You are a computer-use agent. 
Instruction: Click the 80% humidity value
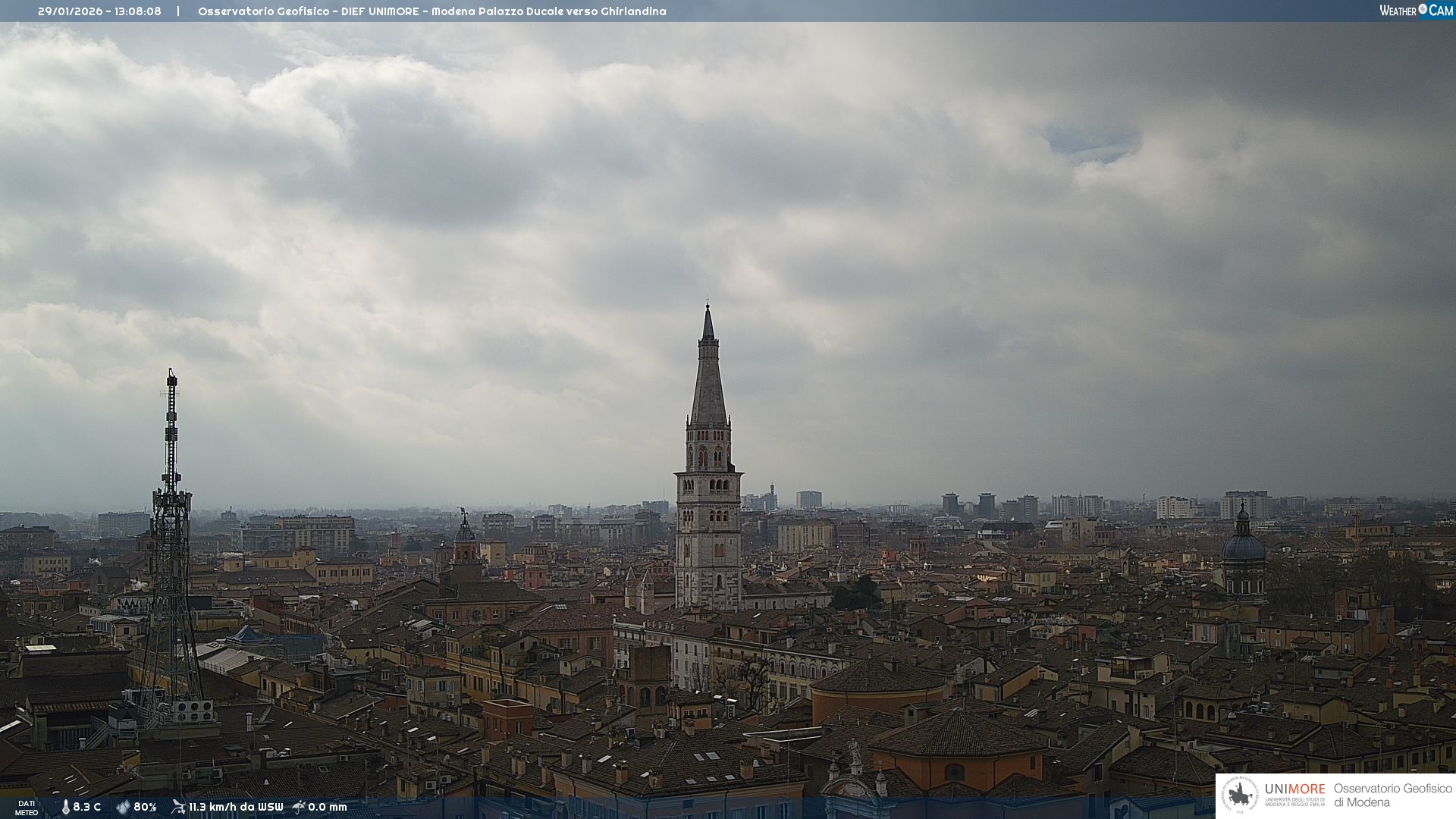pos(145,807)
